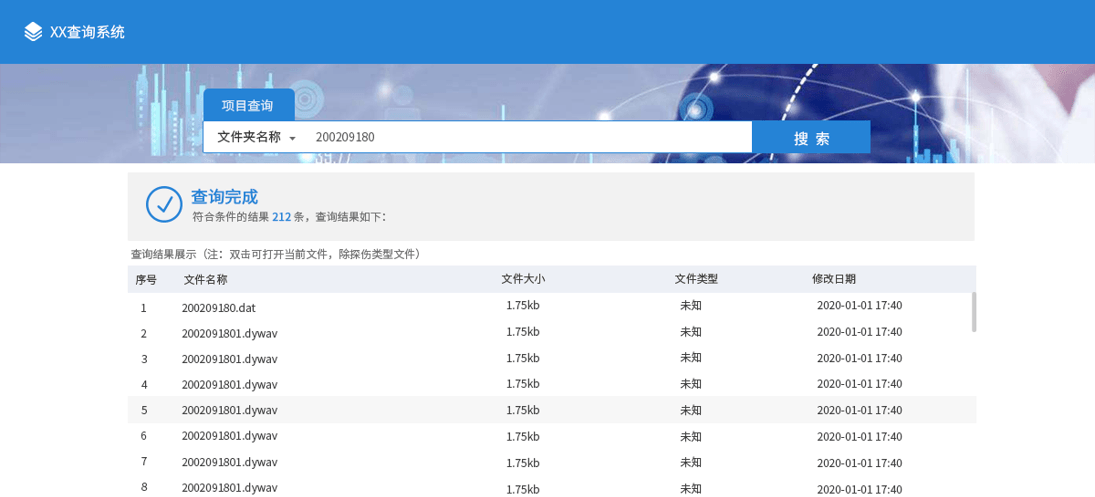
Task: Click the result count 212 text
Action: [x=281, y=217]
